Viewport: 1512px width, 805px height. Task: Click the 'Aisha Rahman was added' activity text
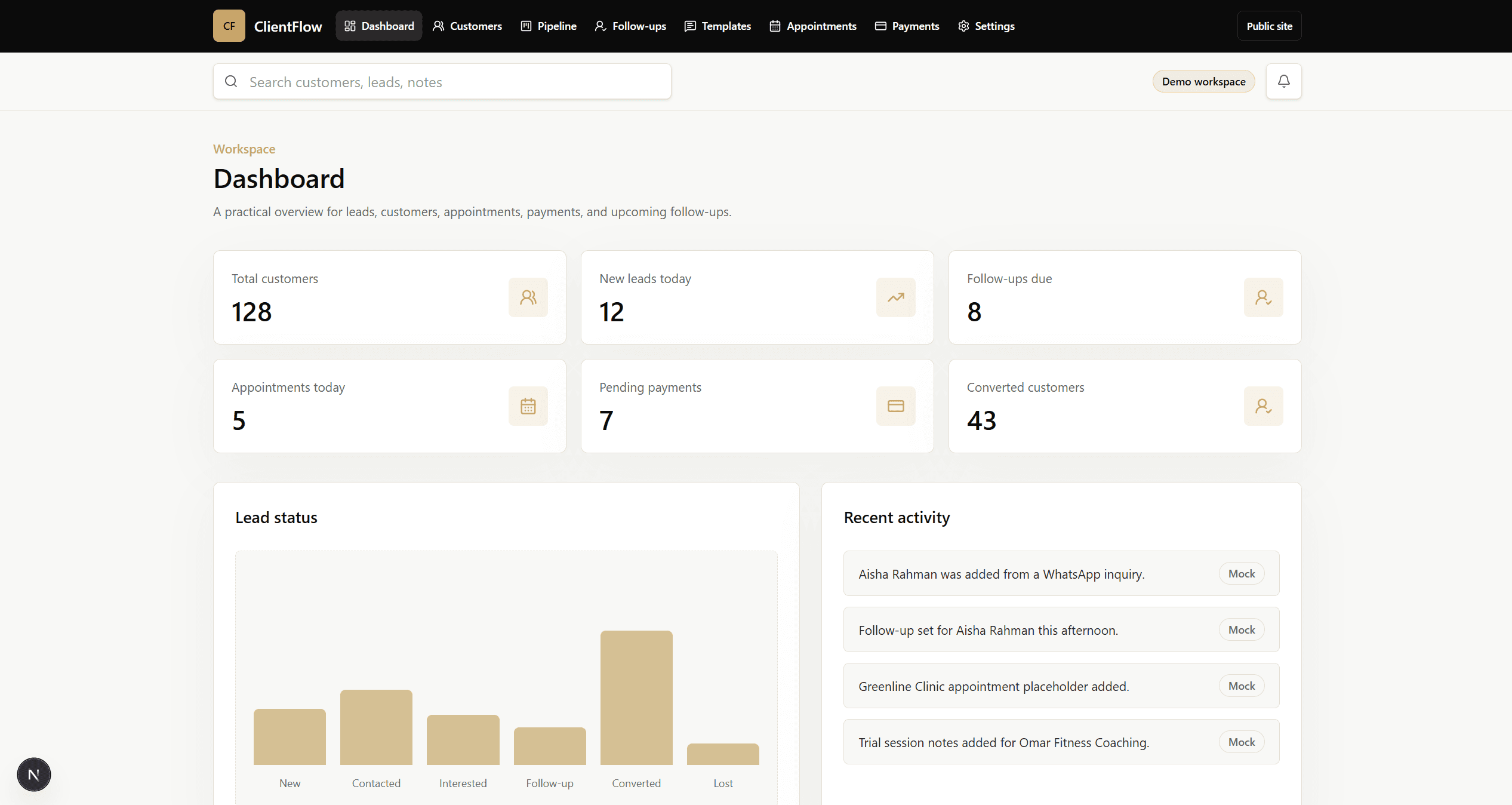click(x=1002, y=574)
